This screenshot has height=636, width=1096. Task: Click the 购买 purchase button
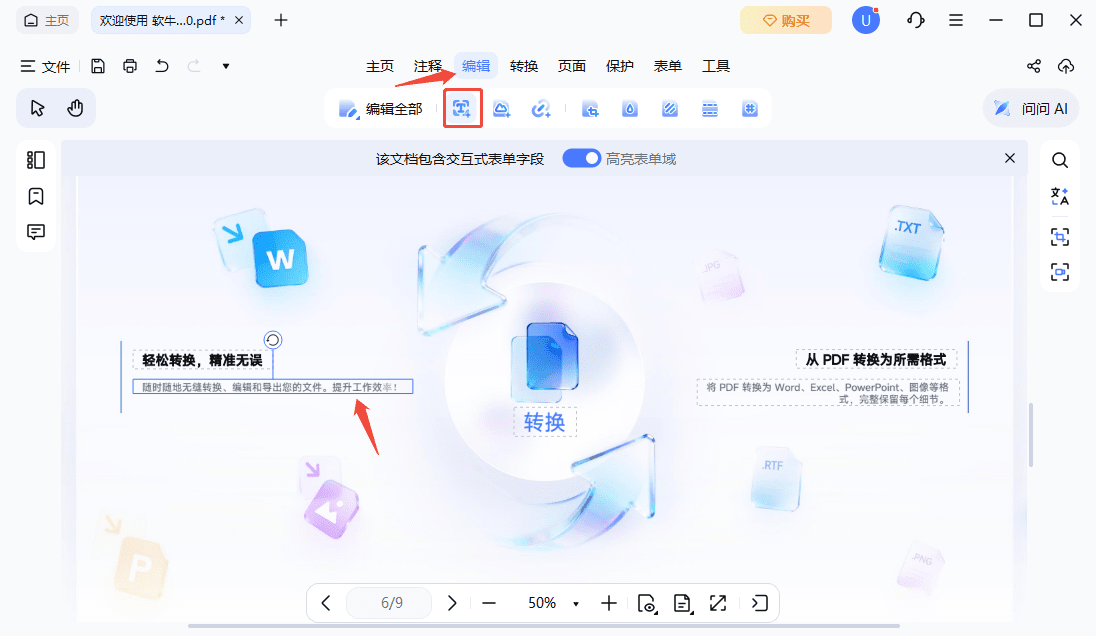coord(786,20)
